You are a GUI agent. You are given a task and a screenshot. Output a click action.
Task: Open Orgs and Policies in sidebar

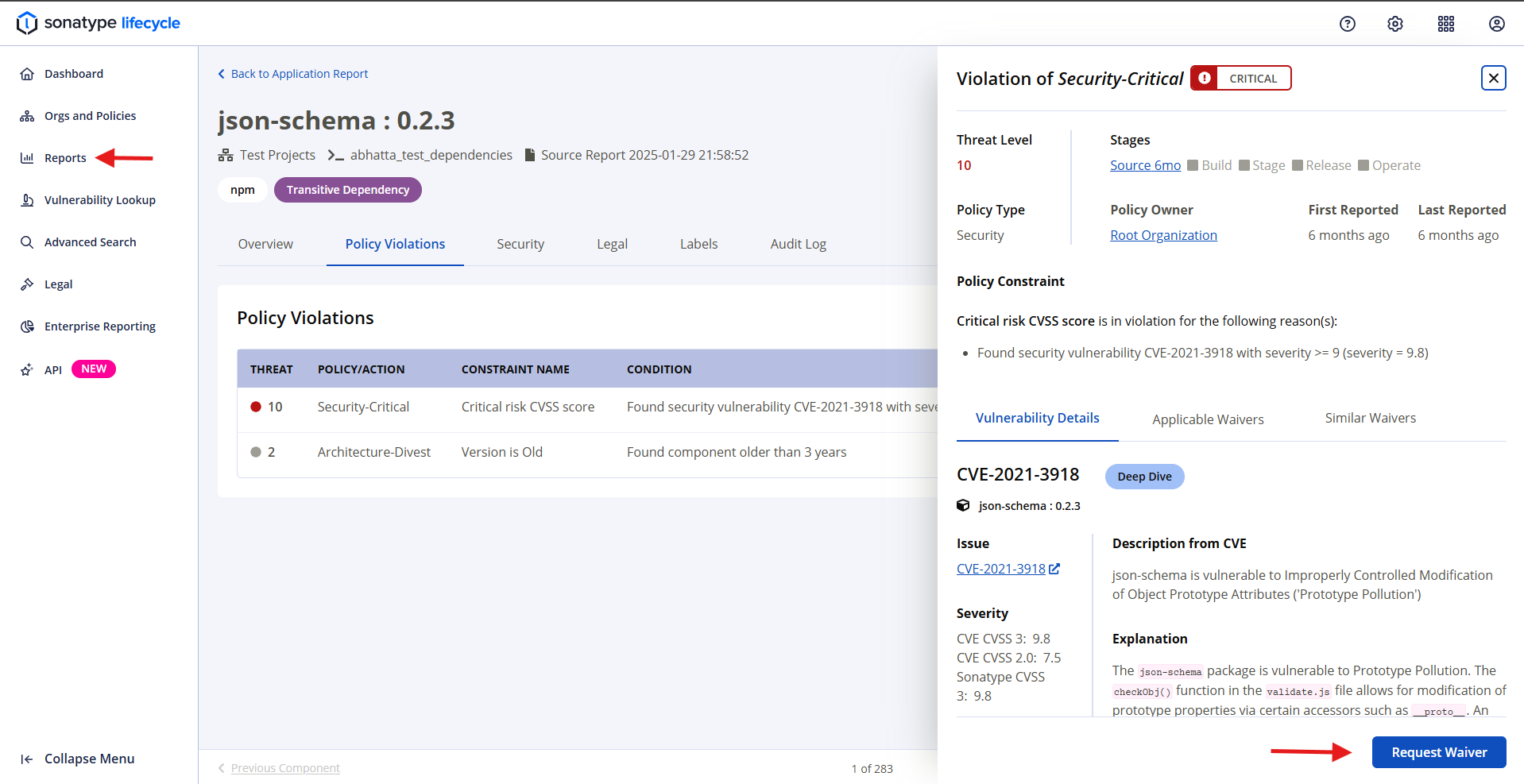click(90, 116)
